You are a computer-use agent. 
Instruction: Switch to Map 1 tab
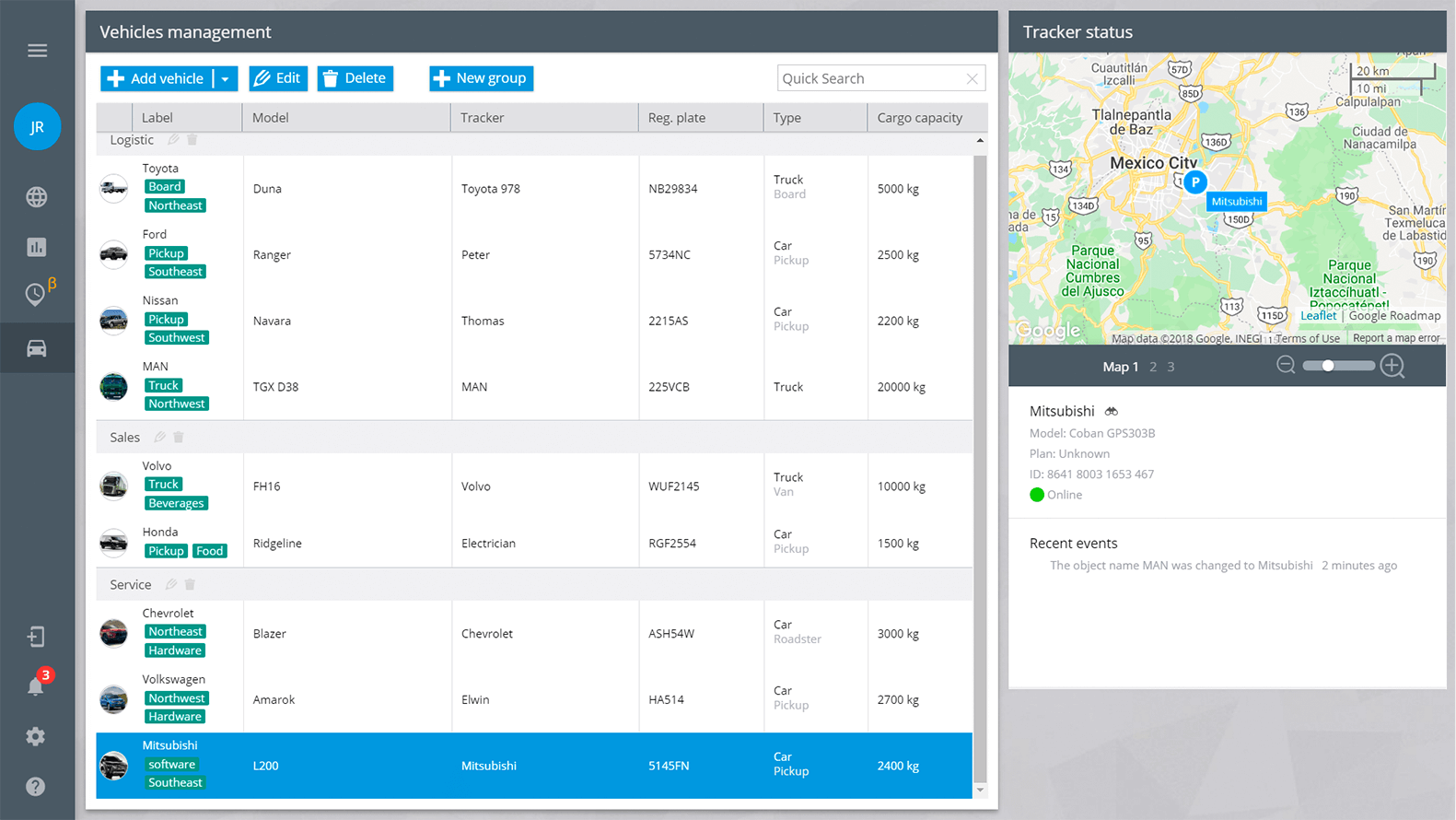click(1121, 367)
